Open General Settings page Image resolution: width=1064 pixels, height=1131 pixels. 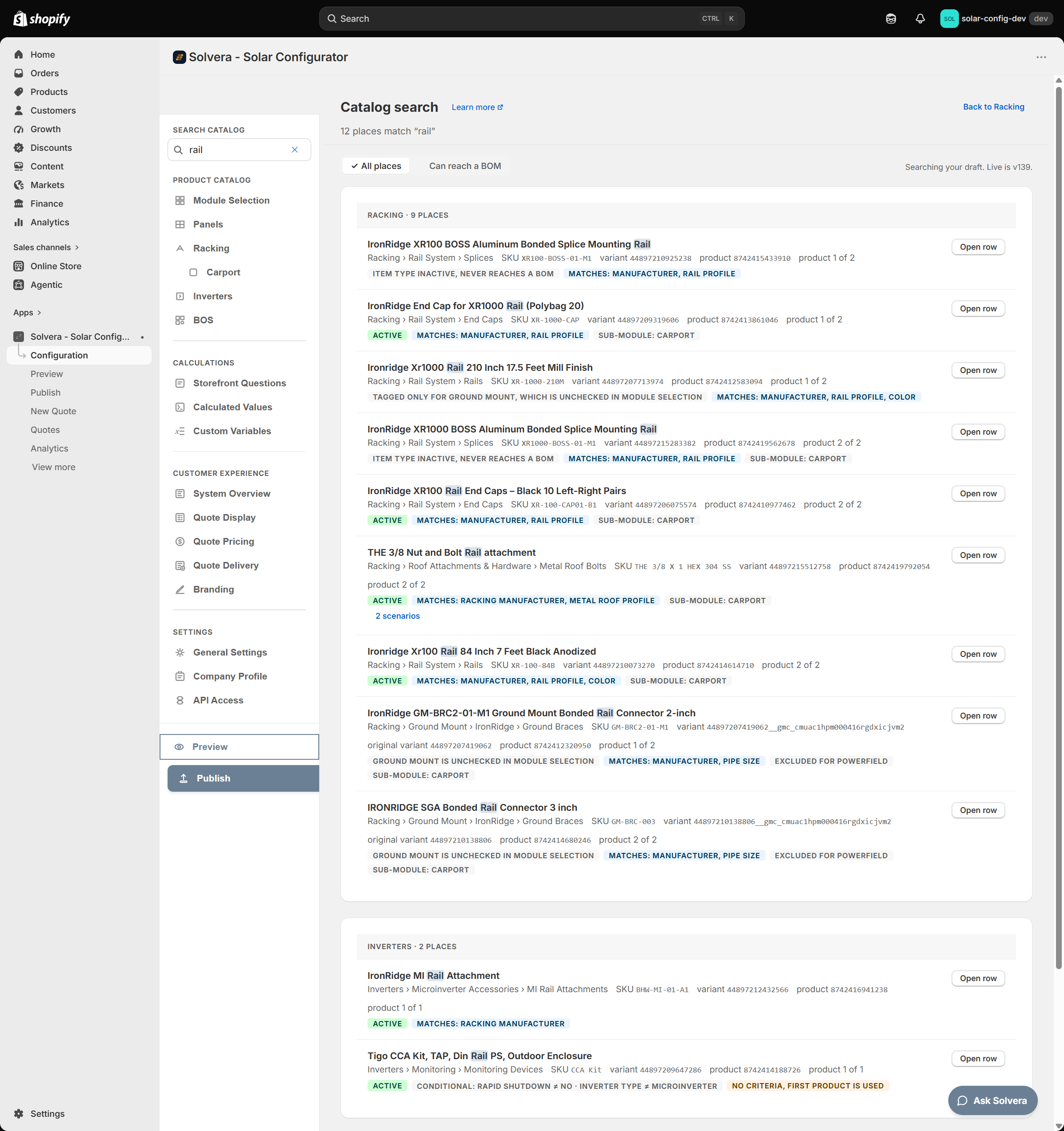(230, 652)
